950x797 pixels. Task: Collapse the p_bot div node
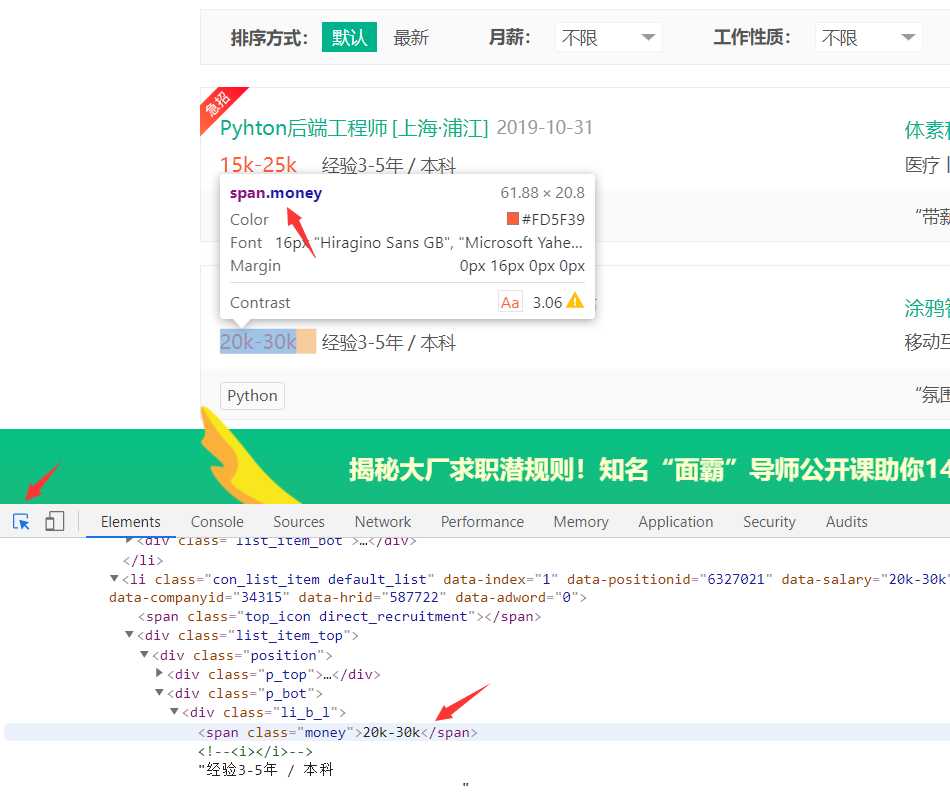(x=159, y=692)
